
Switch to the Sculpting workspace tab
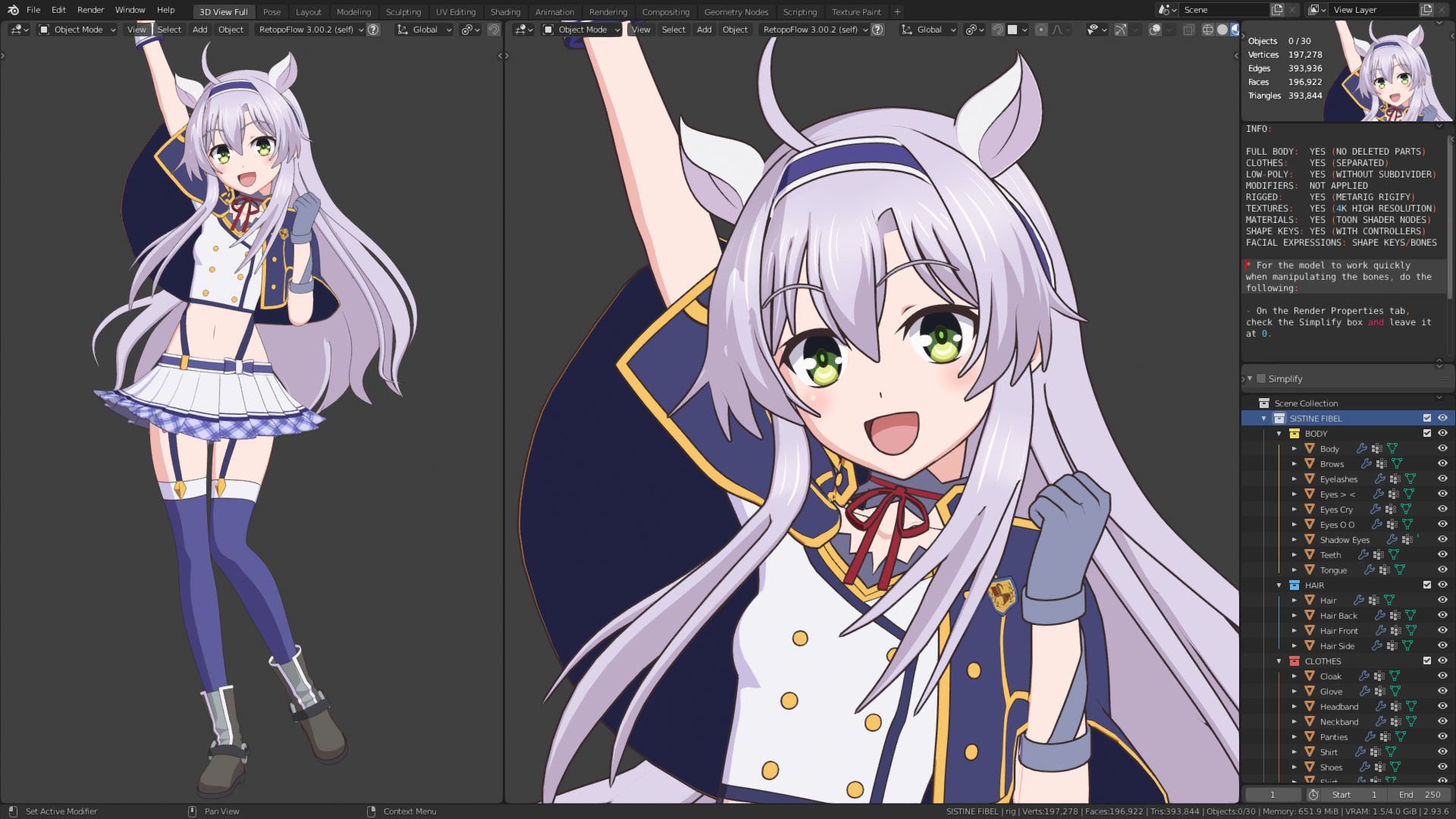(x=403, y=11)
